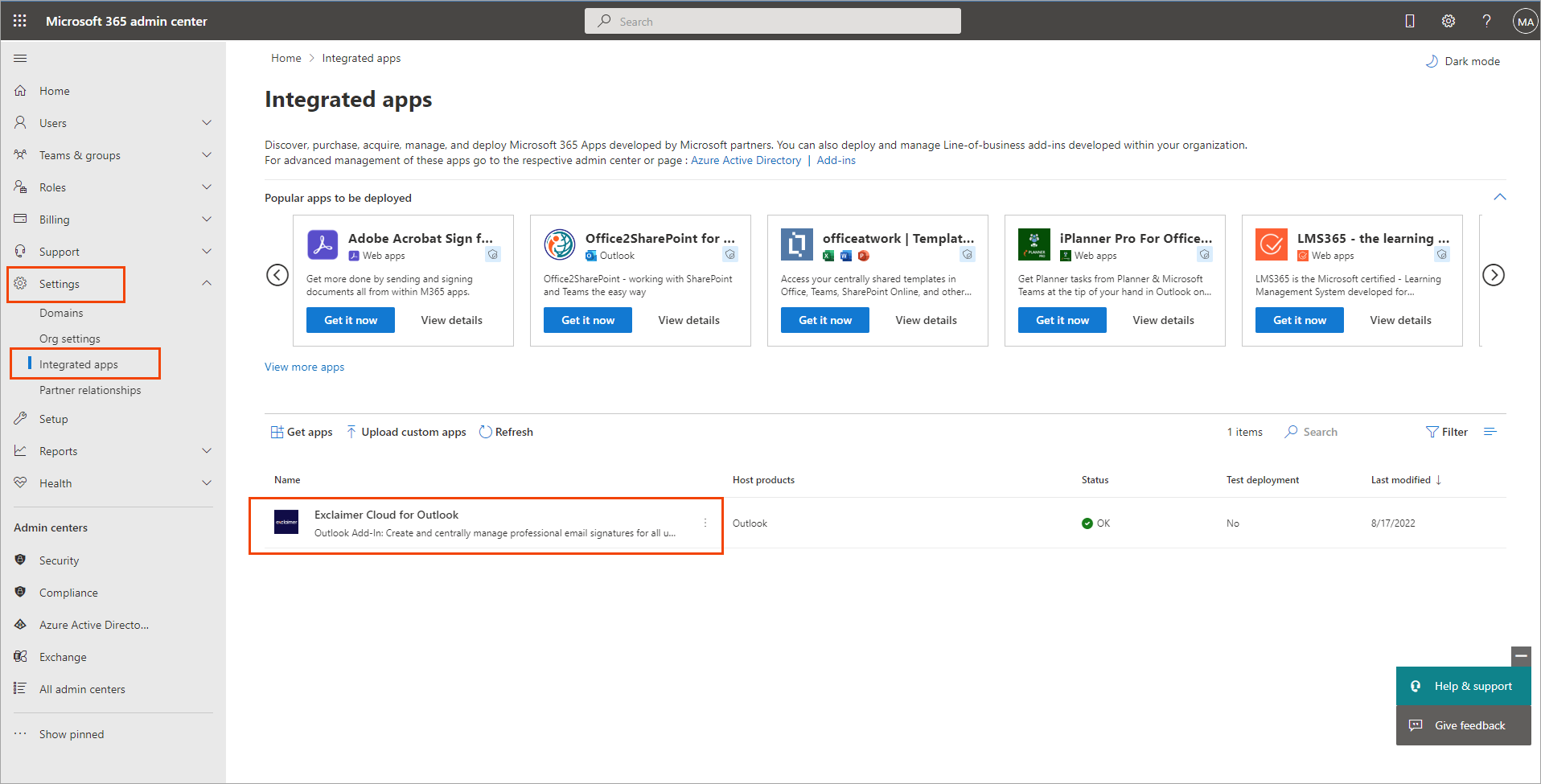Click the Exclaimer app logo
Image resolution: width=1541 pixels, height=784 pixels.
point(286,523)
